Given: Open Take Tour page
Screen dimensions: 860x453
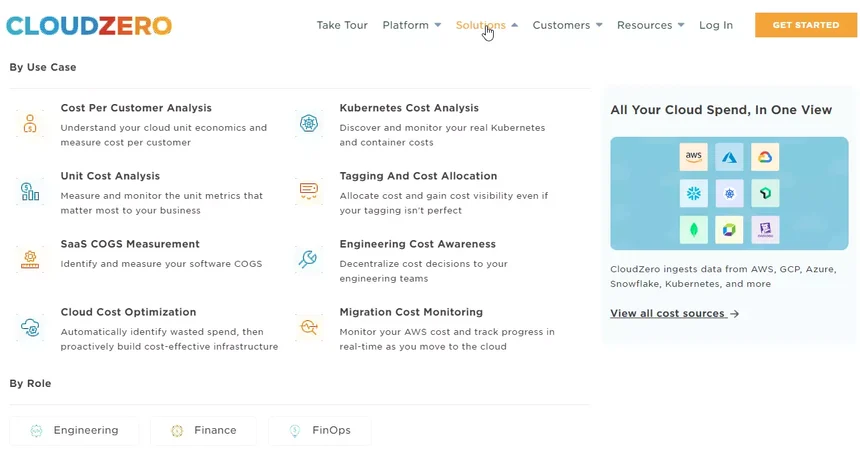Looking at the screenshot, I should (342, 25).
